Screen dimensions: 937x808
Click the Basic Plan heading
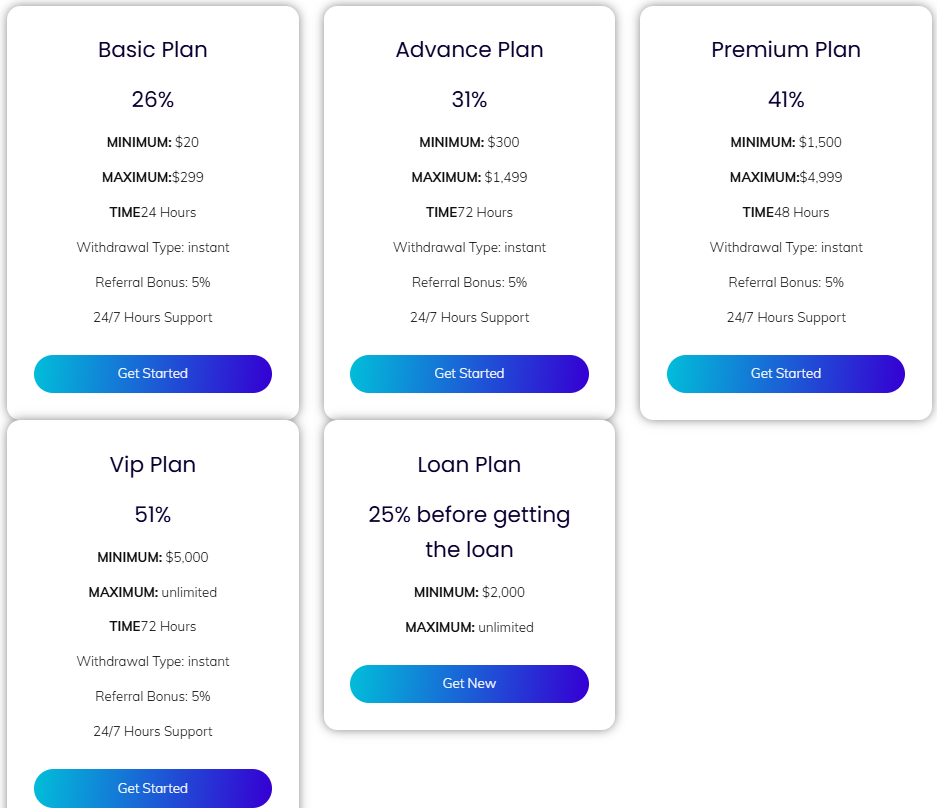coord(153,49)
